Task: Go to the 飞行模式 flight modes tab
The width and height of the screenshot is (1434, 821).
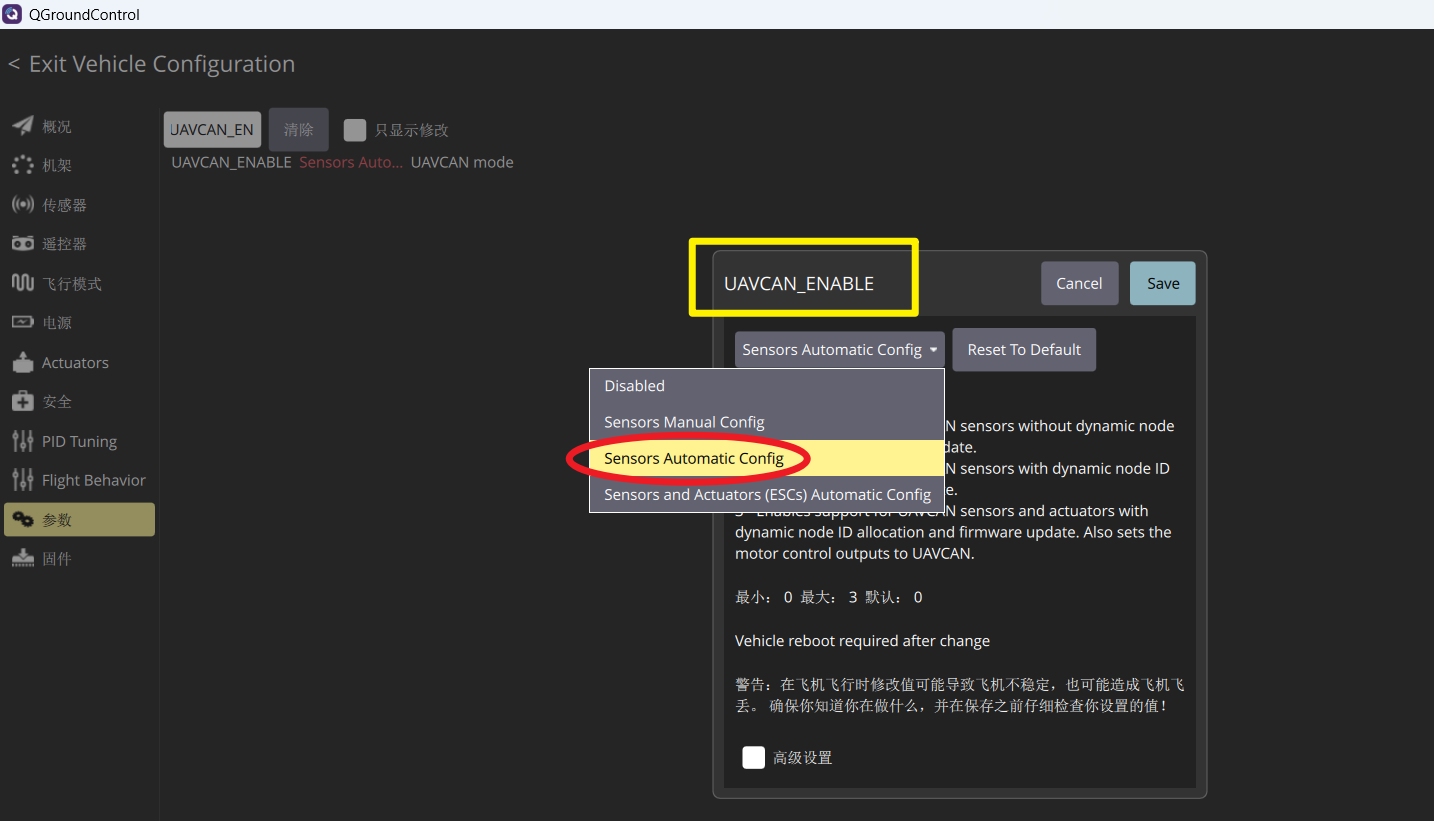Action: [79, 283]
